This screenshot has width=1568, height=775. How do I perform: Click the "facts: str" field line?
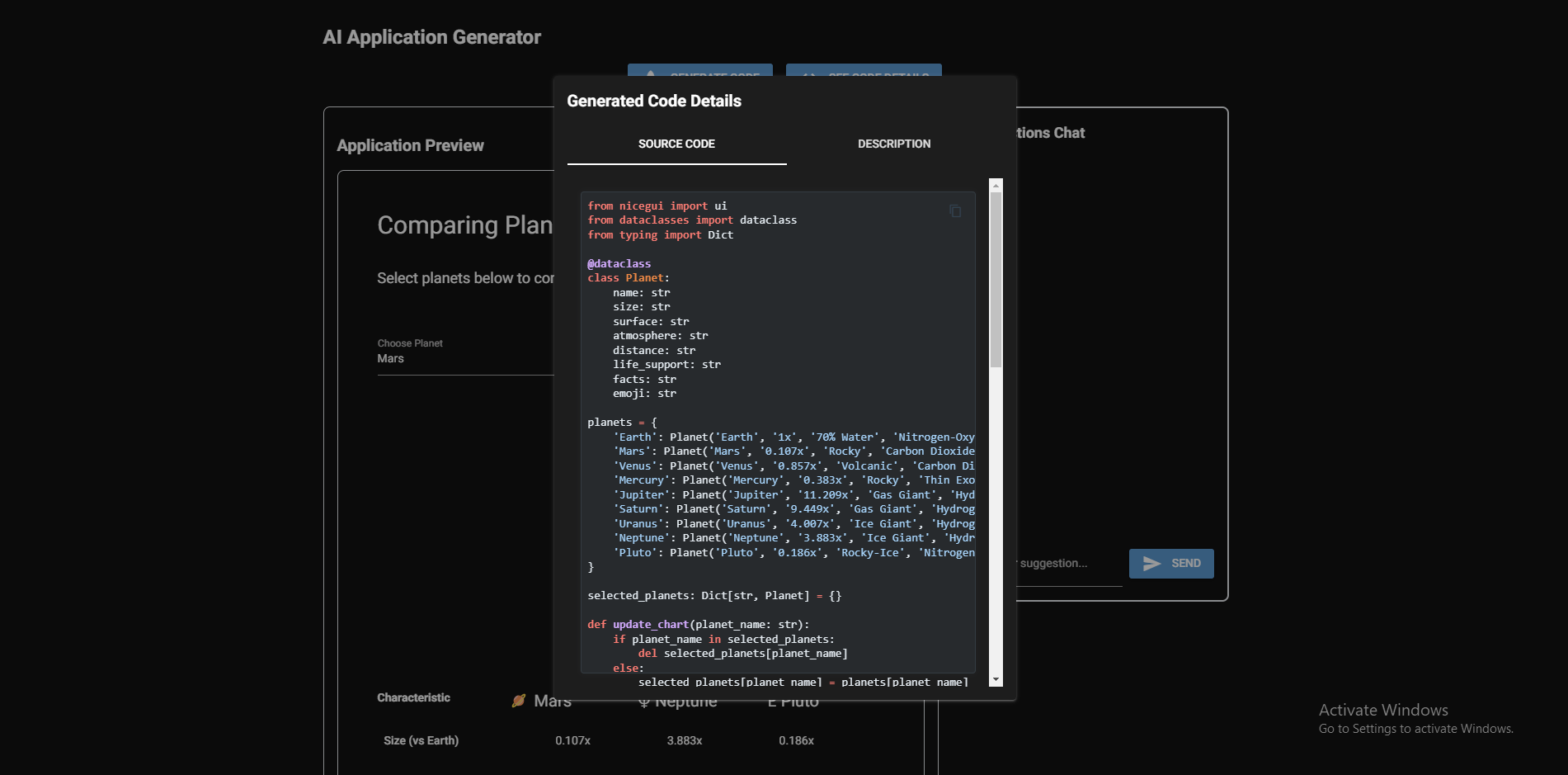645,380
